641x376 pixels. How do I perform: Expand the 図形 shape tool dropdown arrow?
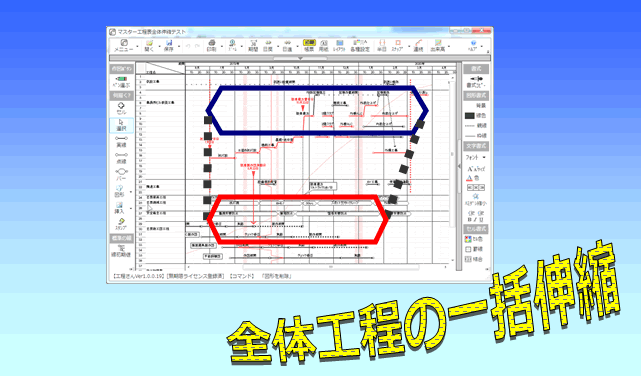131,192
